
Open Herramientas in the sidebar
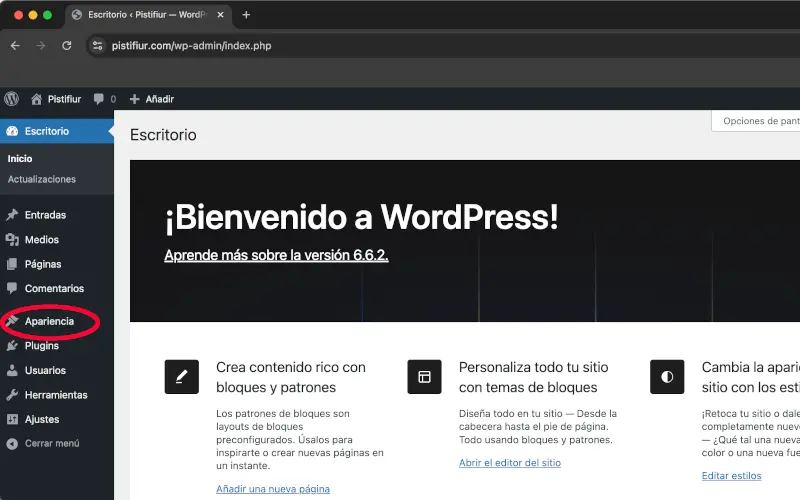tap(56, 394)
